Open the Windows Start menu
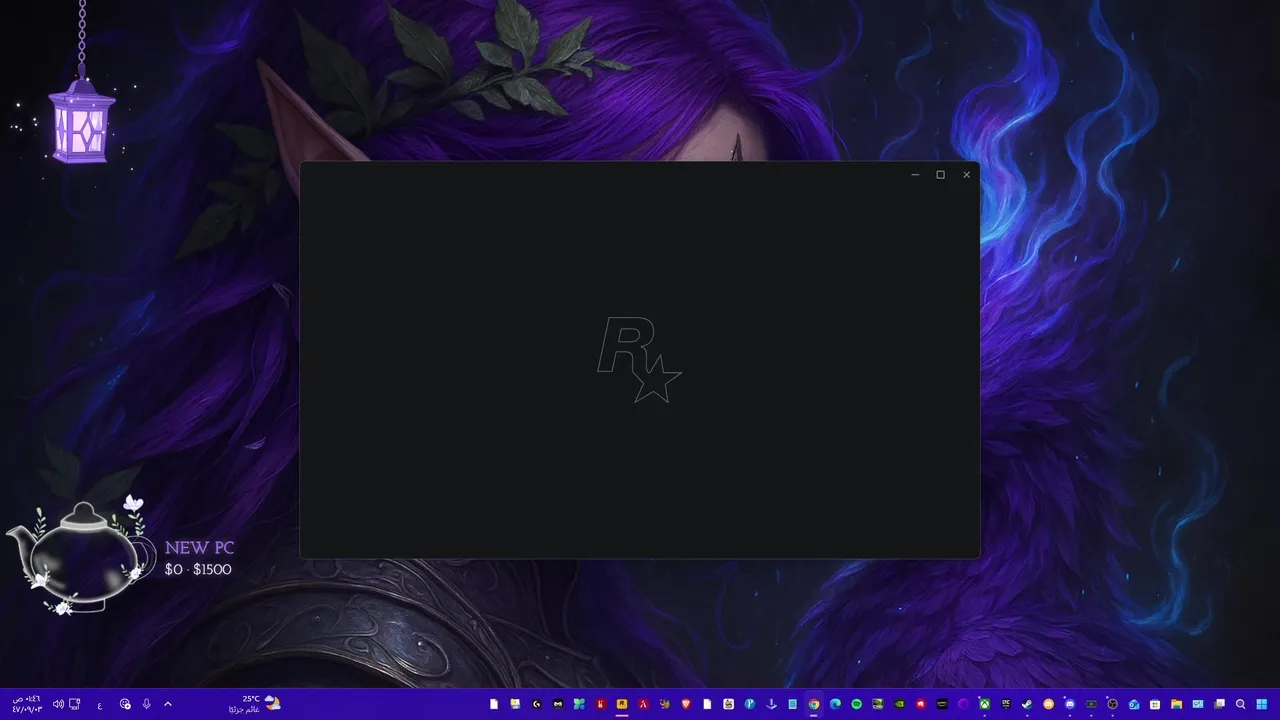 click(x=1261, y=704)
